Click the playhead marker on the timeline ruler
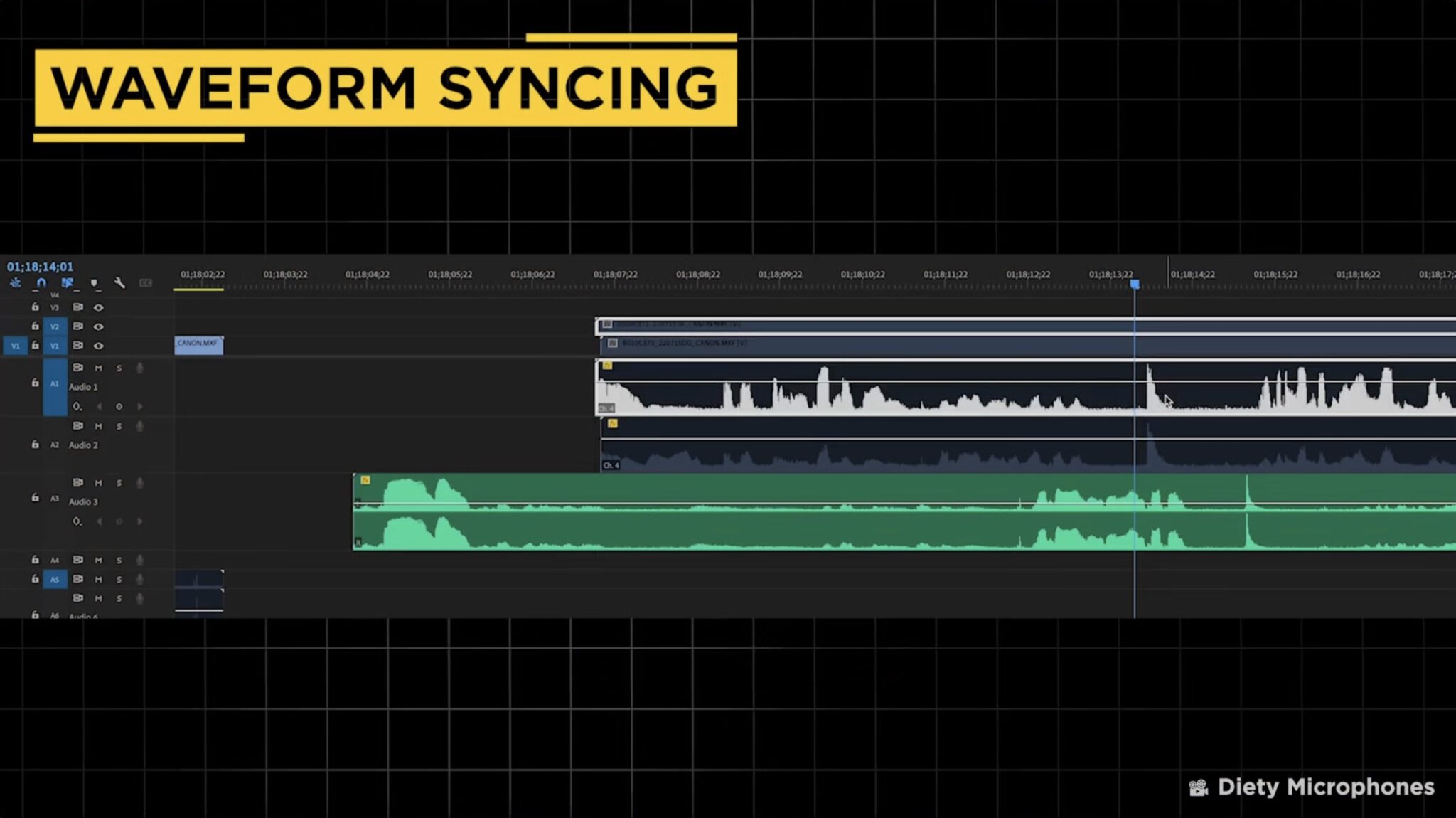Image resolution: width=1456 pixels, height=818 pixels. [1135, 284]
